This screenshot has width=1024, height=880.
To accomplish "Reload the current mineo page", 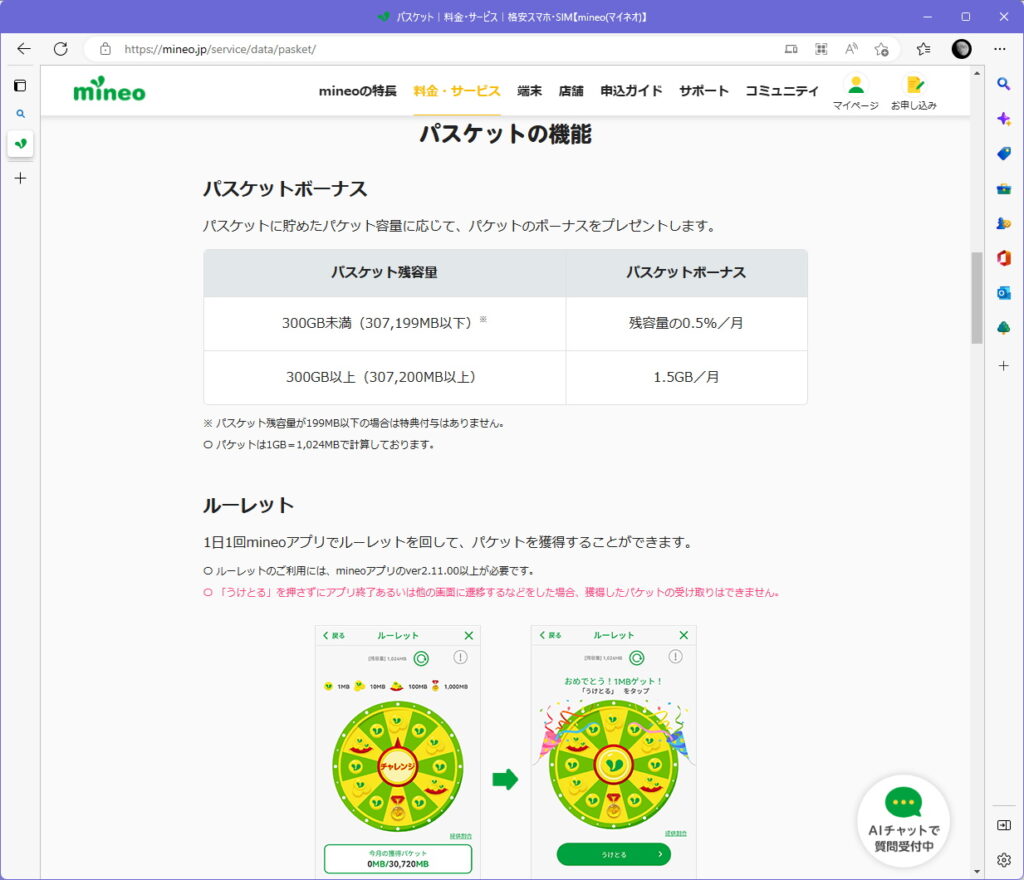I will pos(61,49).
